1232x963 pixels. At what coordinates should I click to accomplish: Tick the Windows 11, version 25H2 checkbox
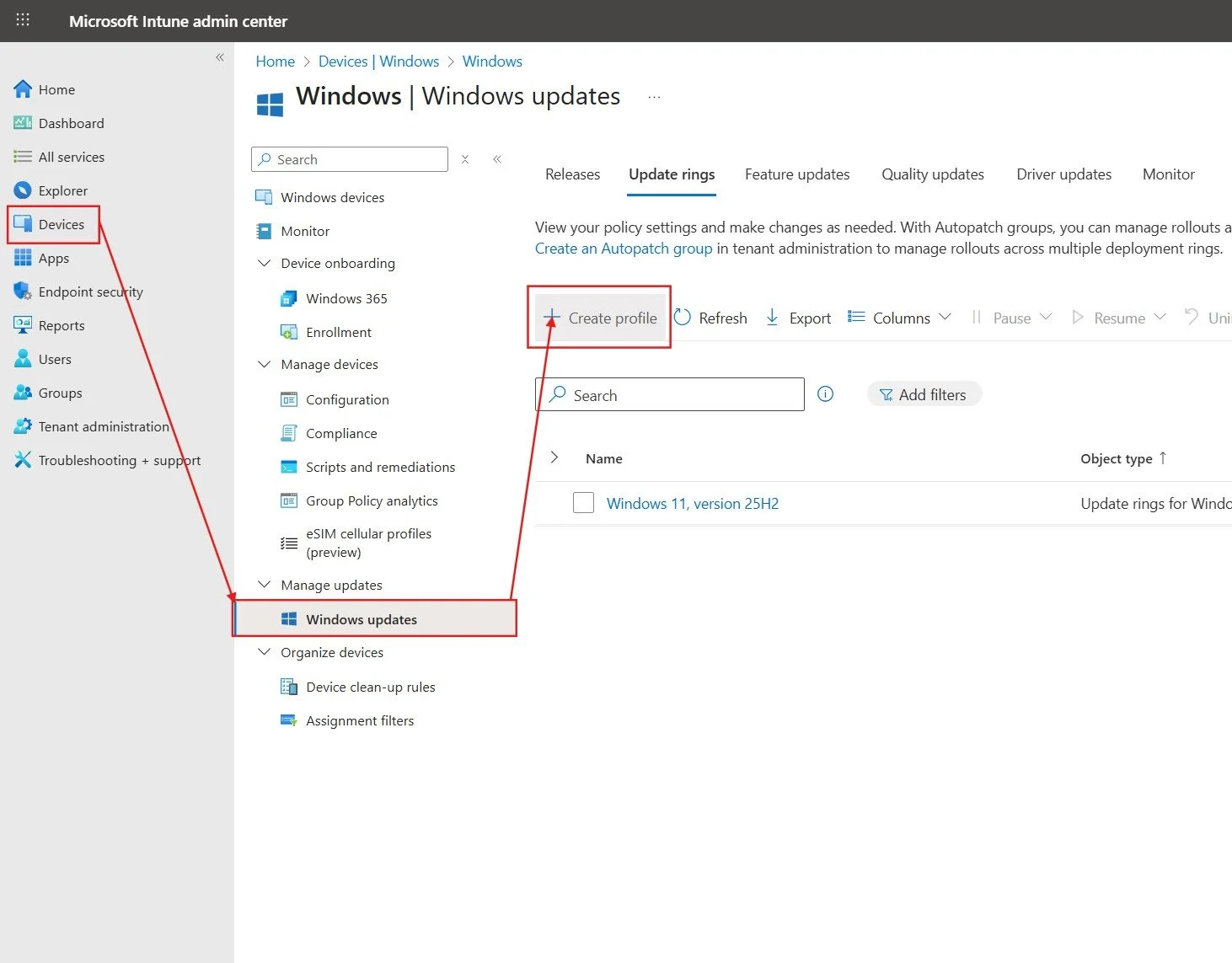(583, 503)
